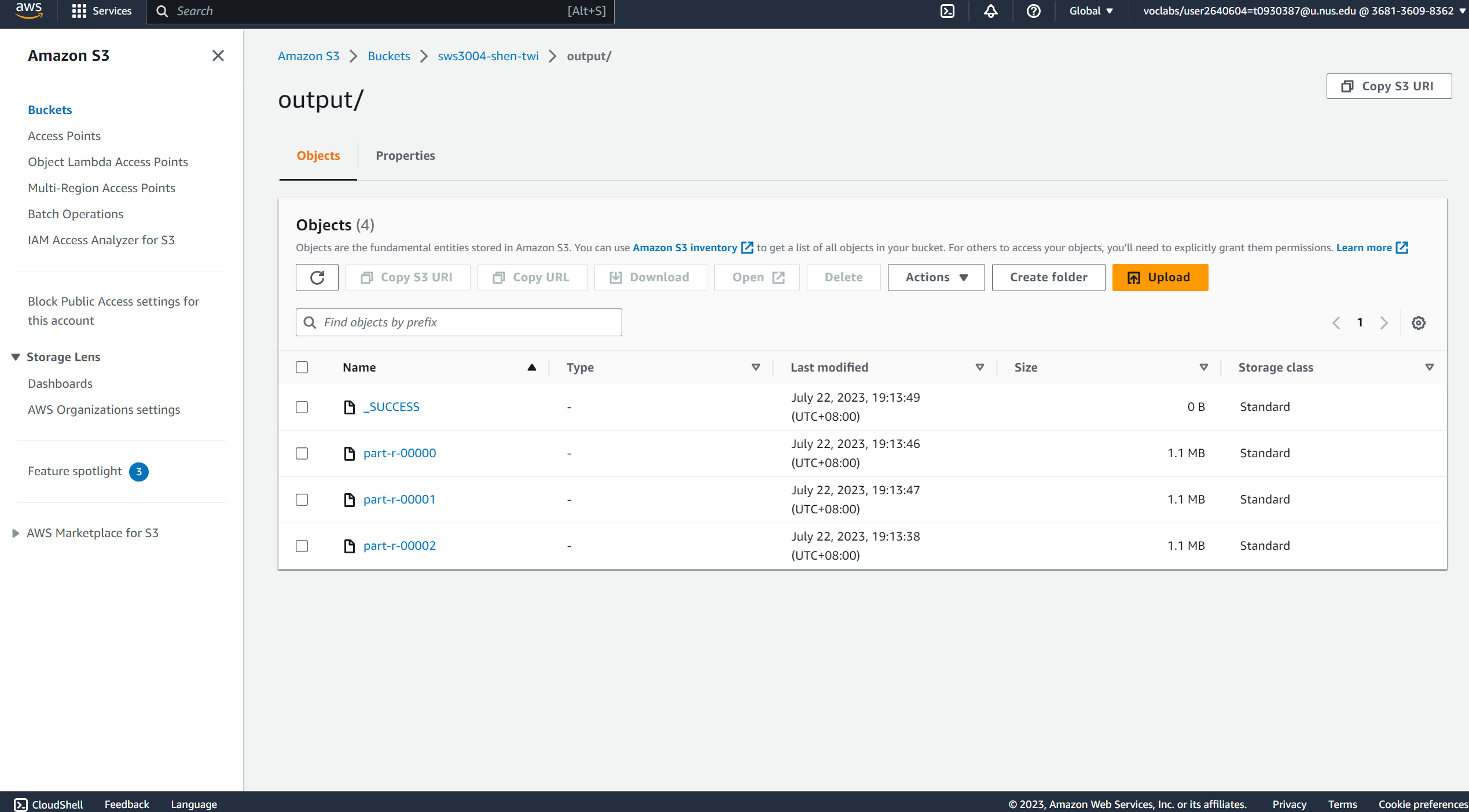
Task: Sort objects by Last modified arrow
Action: tap(979, 368)
